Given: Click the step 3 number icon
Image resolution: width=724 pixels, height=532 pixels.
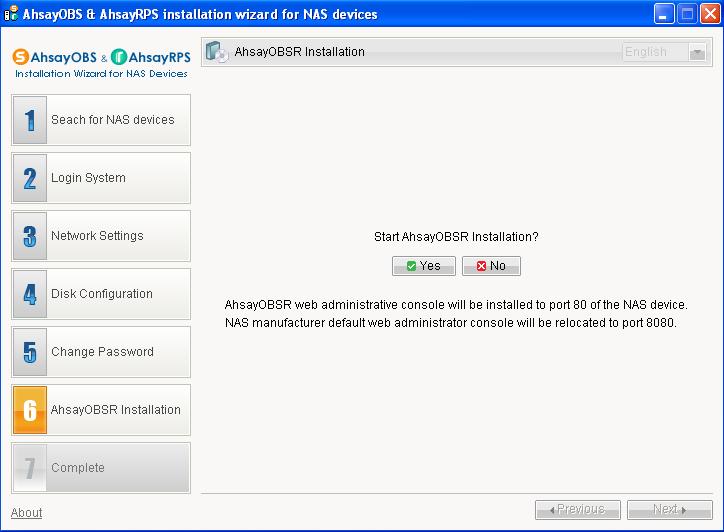Looking at the screenshot, I should 30,236.
